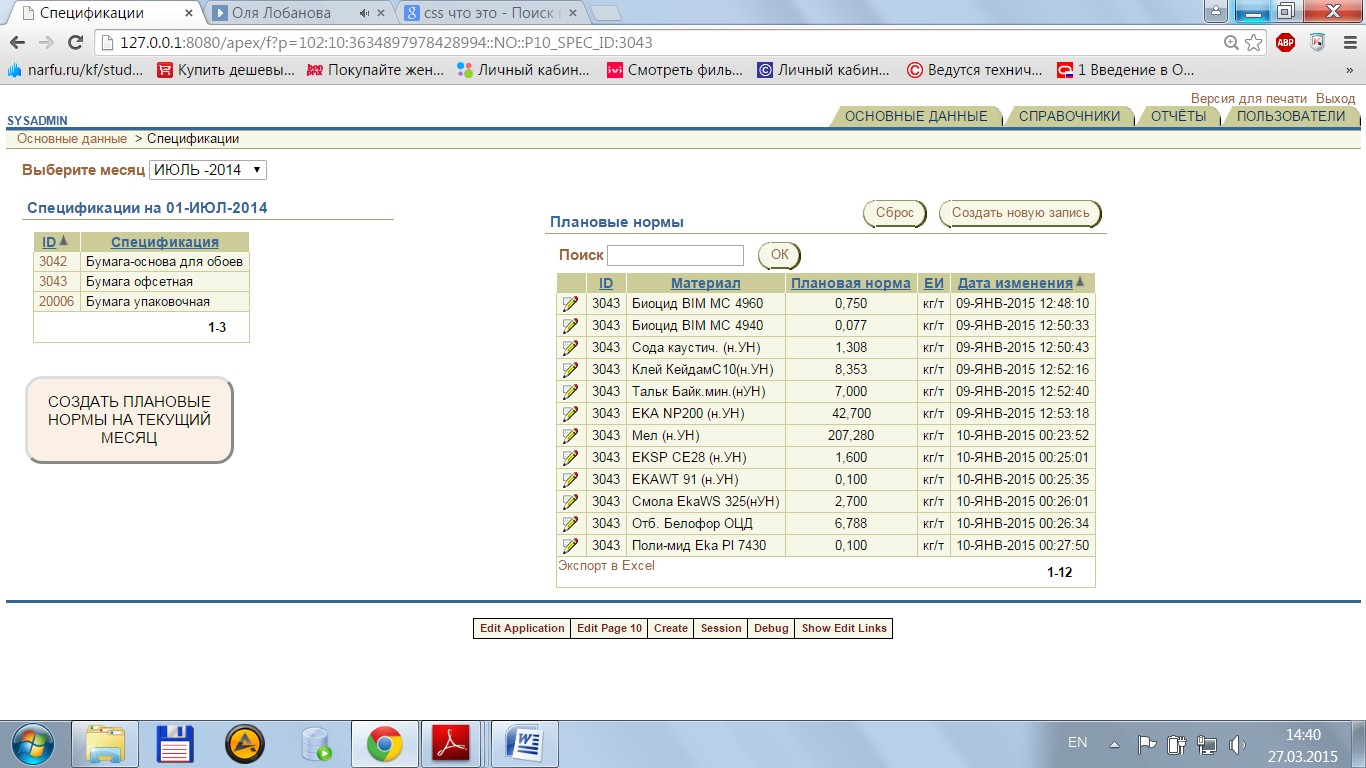Open the EN language selector in tray

coord(1077,742)
